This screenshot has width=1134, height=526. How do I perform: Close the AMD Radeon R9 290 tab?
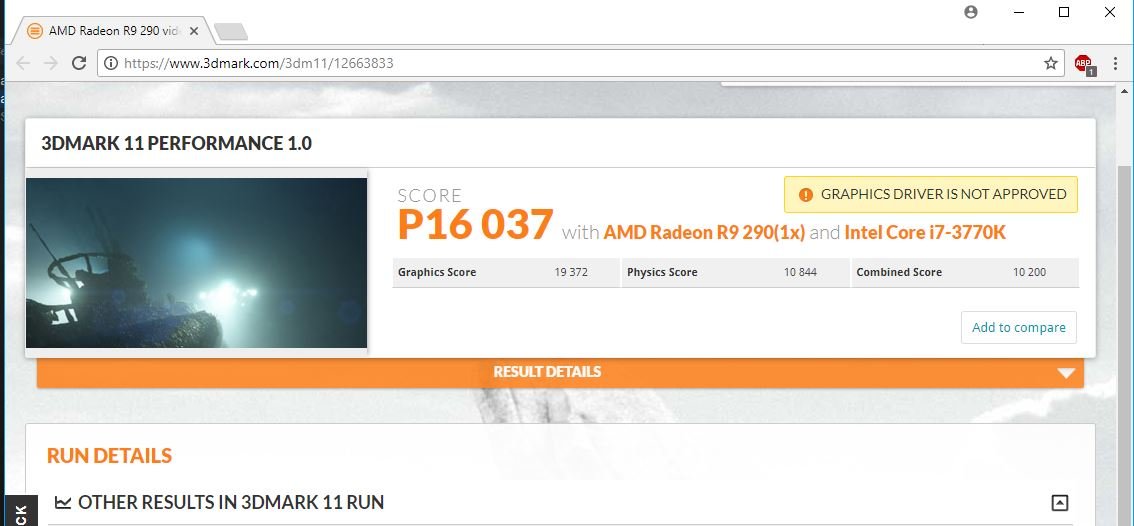(194, 31)
